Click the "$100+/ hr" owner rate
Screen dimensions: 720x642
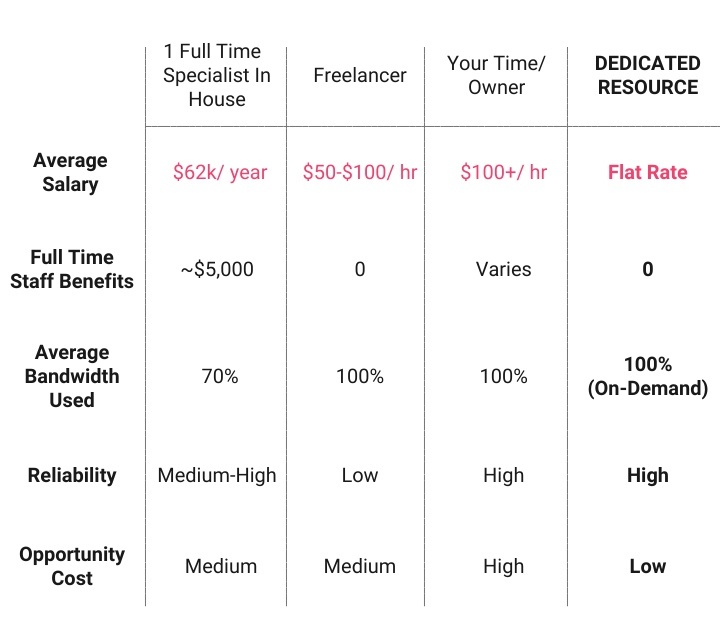click(x=504, y=172)
